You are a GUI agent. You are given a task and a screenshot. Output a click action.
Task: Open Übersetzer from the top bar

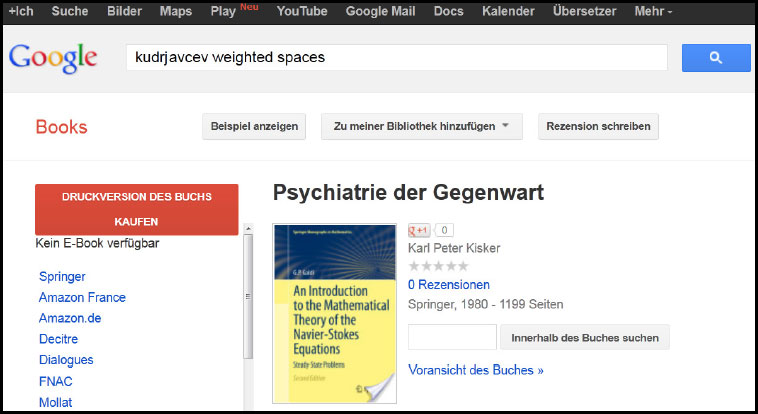[584, 11]
